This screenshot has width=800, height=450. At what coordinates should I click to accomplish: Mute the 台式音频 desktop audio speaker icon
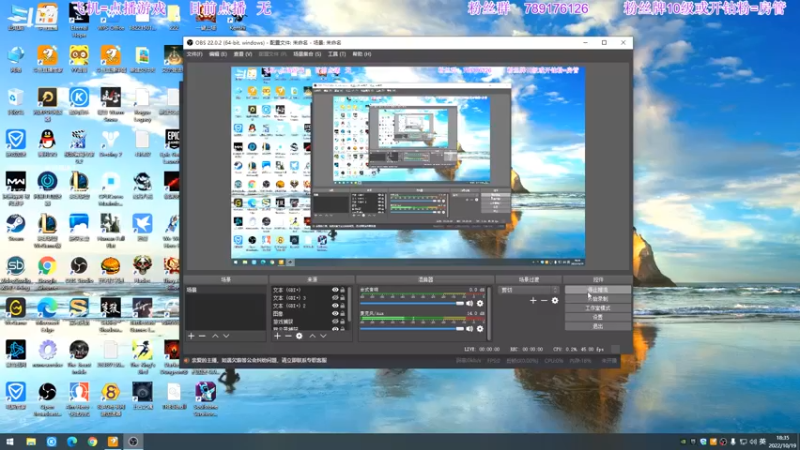(469, 304)
